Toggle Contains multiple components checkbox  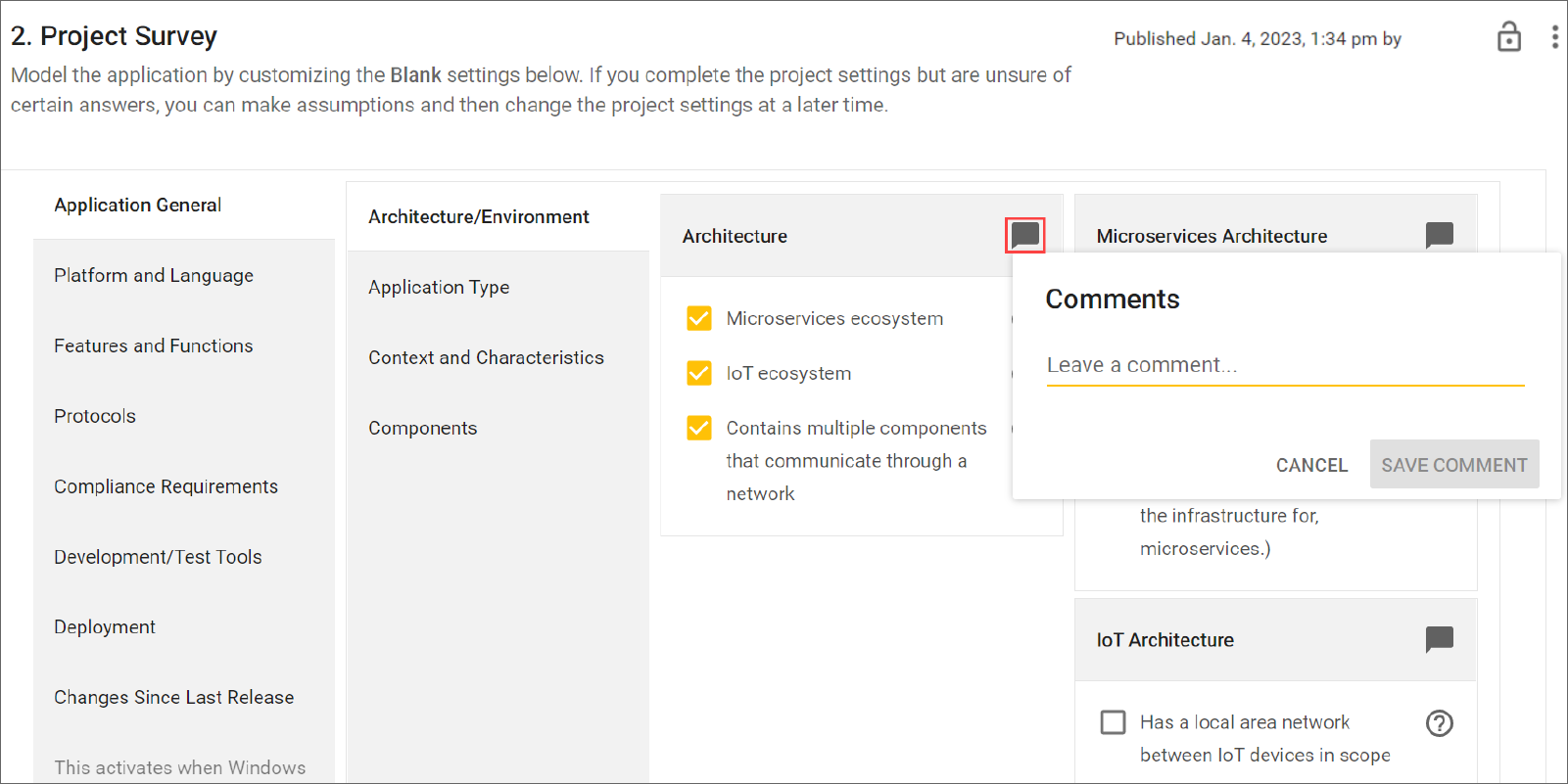click(699, 428)
